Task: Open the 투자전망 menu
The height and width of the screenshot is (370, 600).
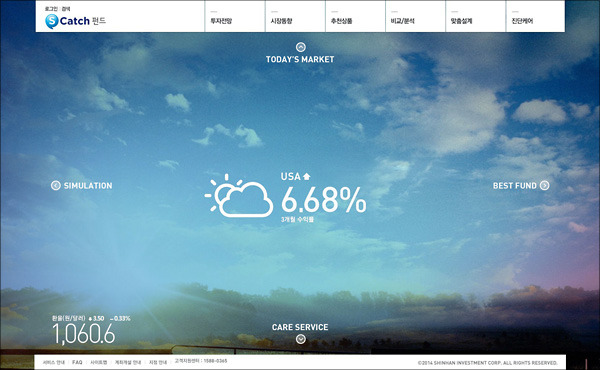Action: pos(221,21)
